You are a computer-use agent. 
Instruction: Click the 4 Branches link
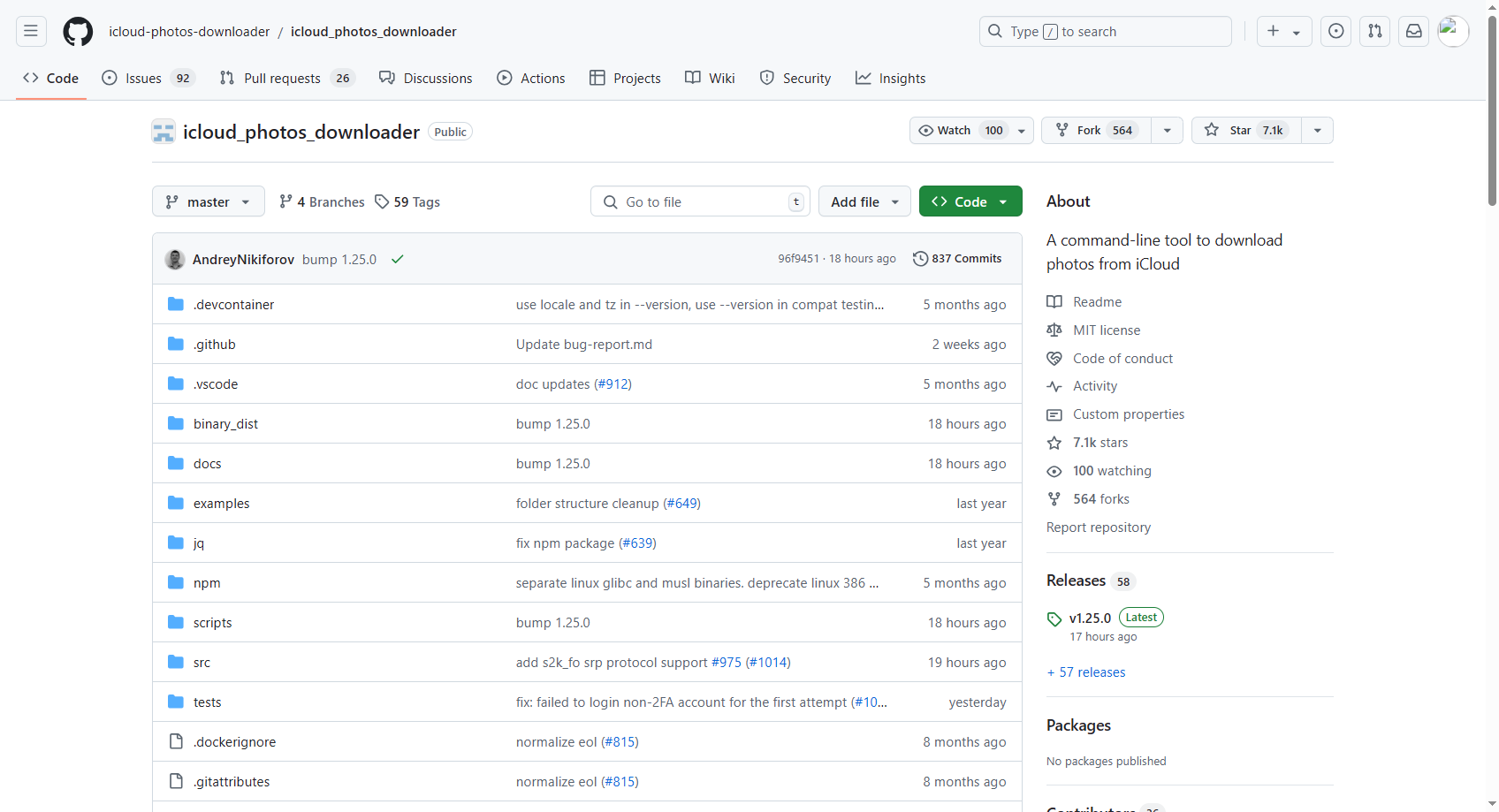[322, 202]
